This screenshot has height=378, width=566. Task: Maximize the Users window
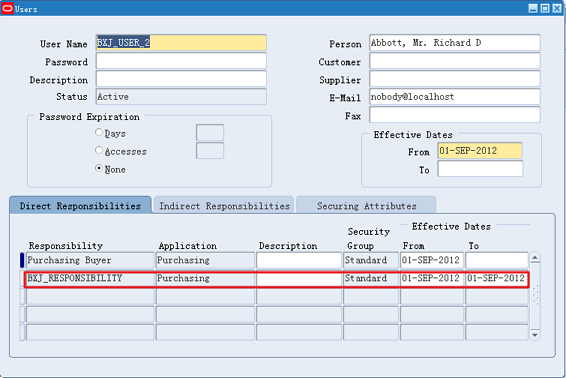click(x=545, y=8)
